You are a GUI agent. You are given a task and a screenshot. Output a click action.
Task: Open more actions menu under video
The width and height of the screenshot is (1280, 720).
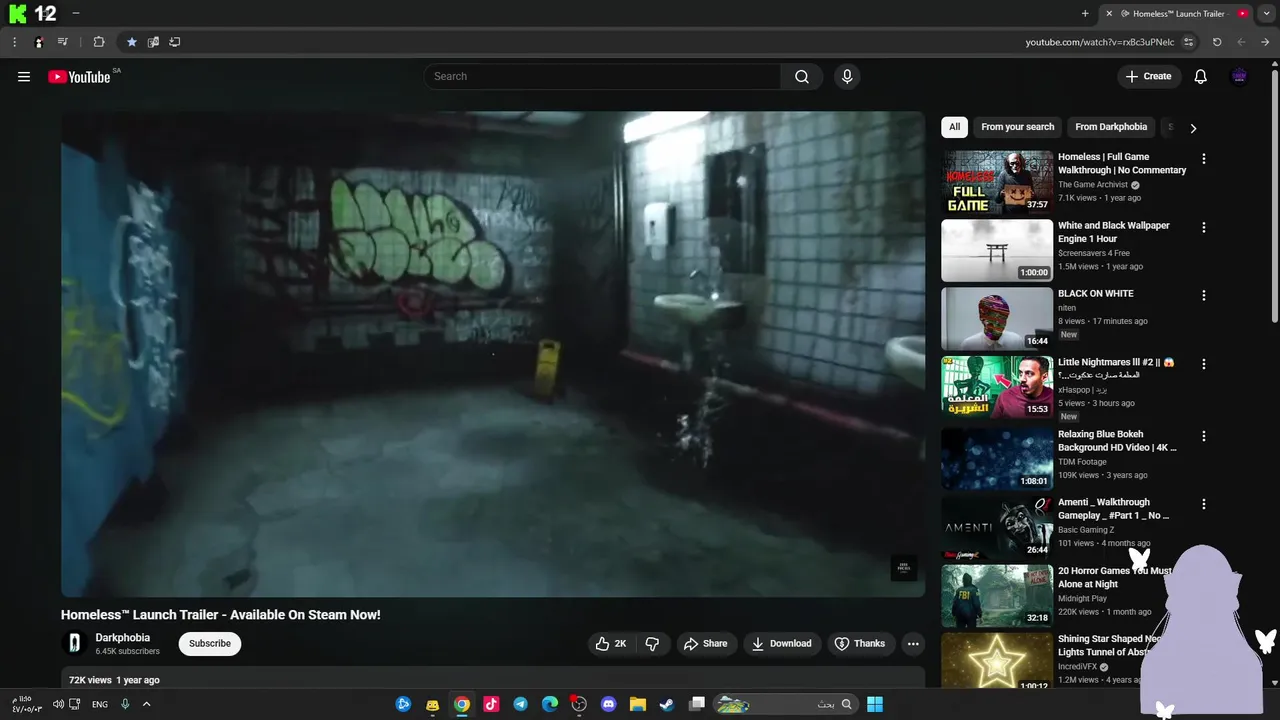(x=913, y=644)
